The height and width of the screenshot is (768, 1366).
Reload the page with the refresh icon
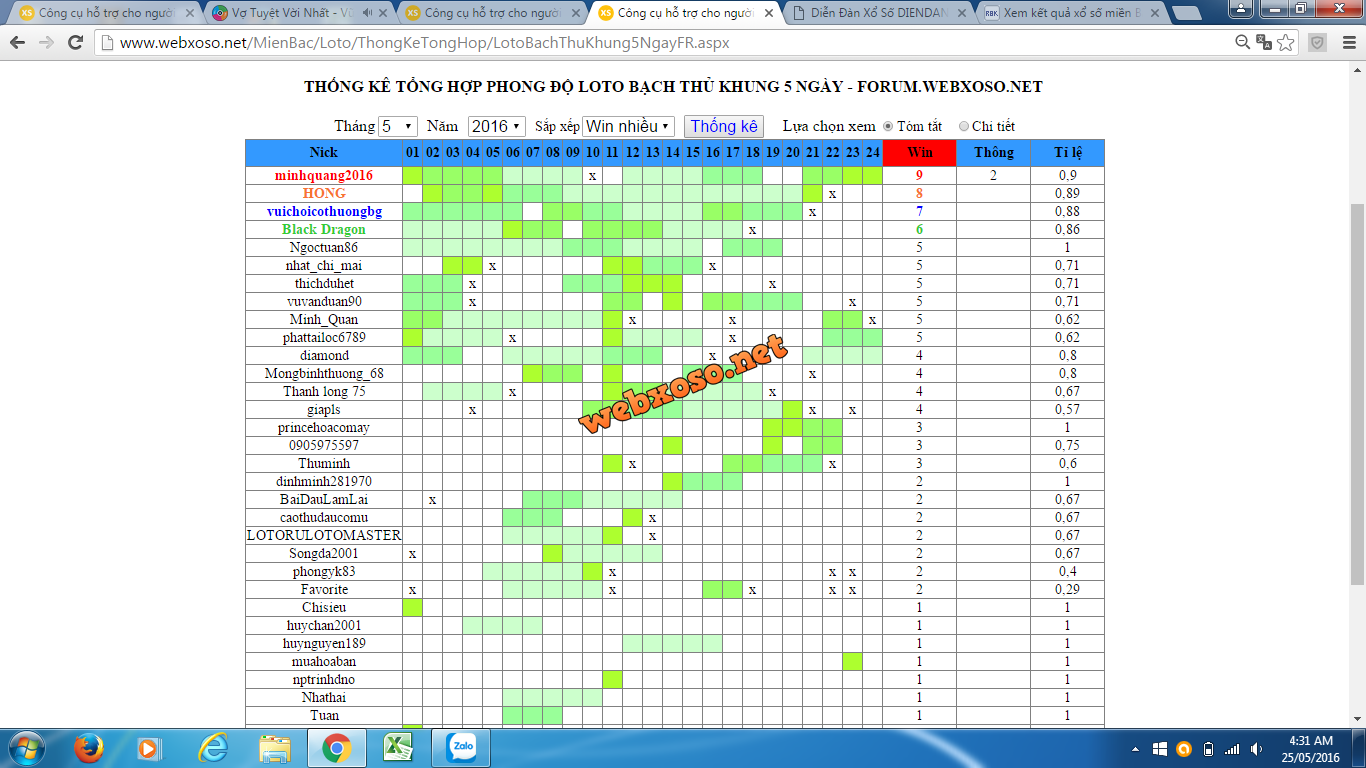point(75,43)
